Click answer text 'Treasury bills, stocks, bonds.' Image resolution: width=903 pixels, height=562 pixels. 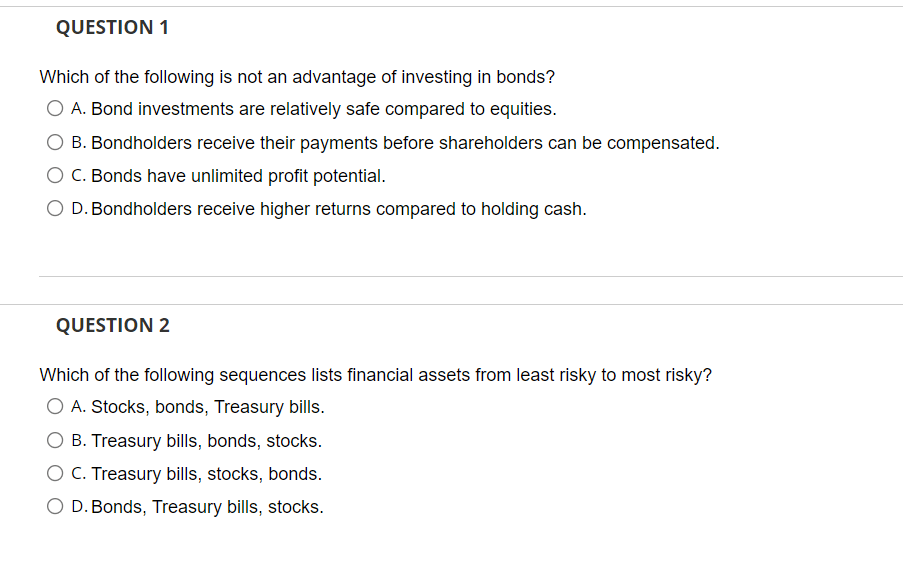click(206, 474)
